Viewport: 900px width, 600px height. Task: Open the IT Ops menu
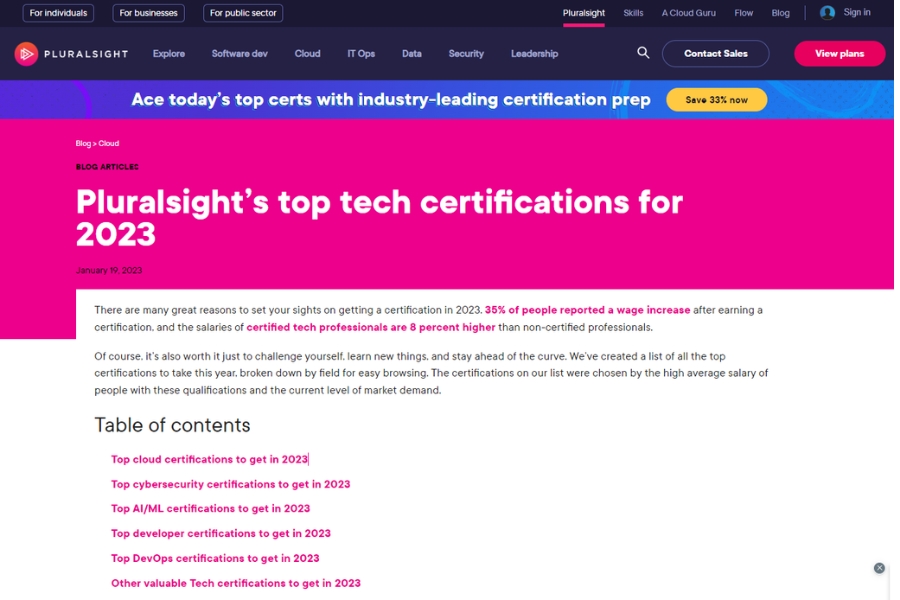click(360, 53)
